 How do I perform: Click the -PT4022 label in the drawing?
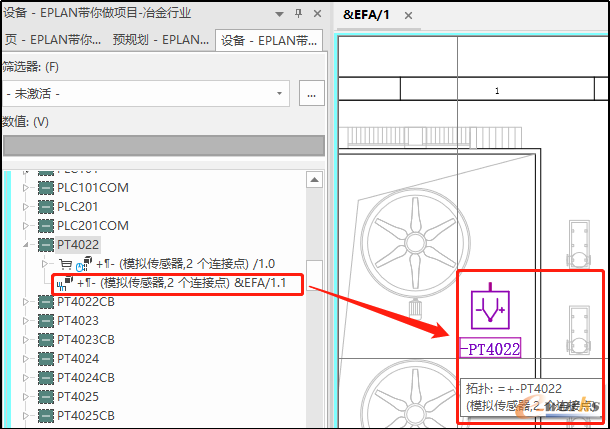point(490,348)
